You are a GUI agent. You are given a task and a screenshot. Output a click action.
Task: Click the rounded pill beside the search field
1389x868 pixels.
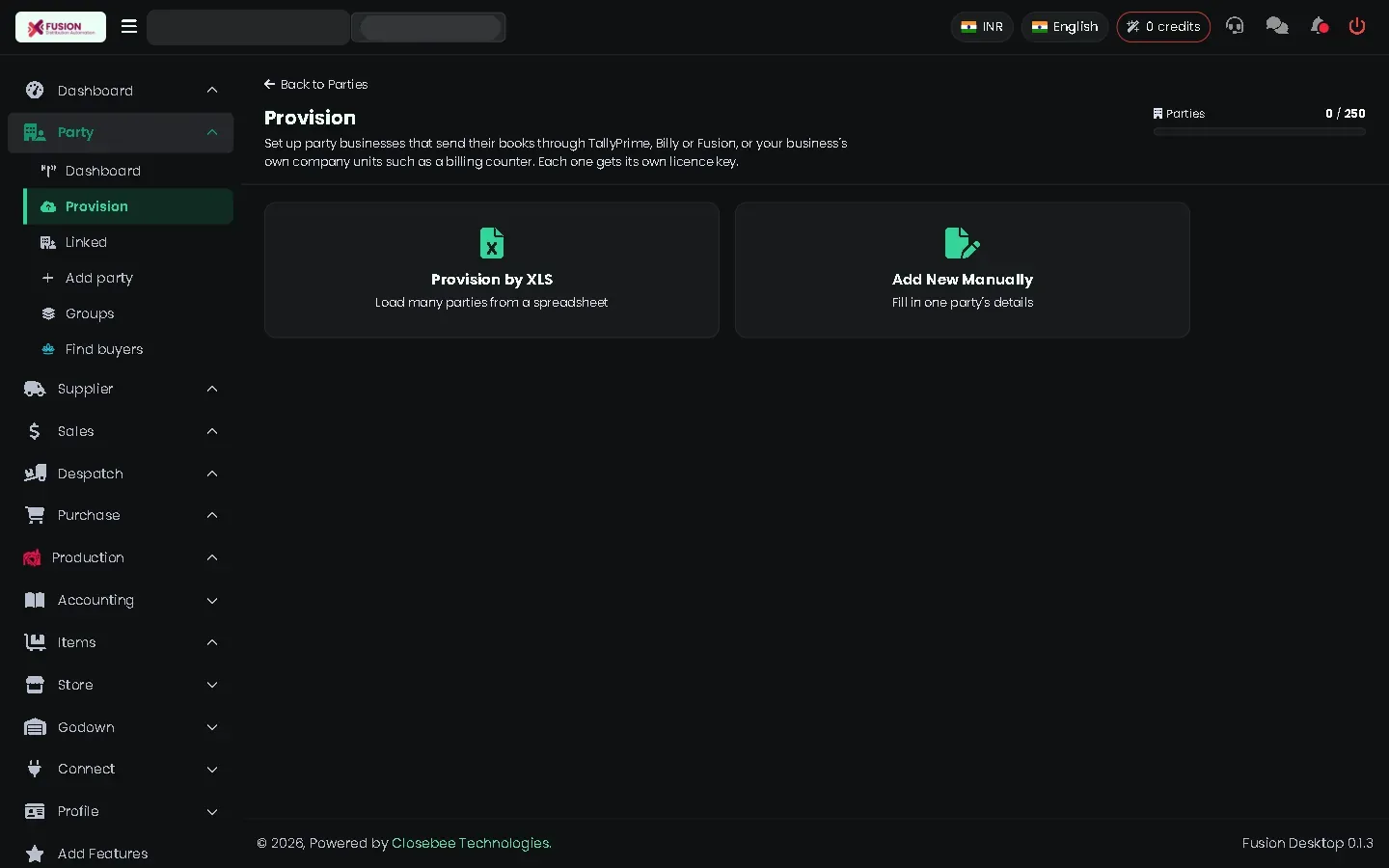pyautogui.click(x=430, y=27)
